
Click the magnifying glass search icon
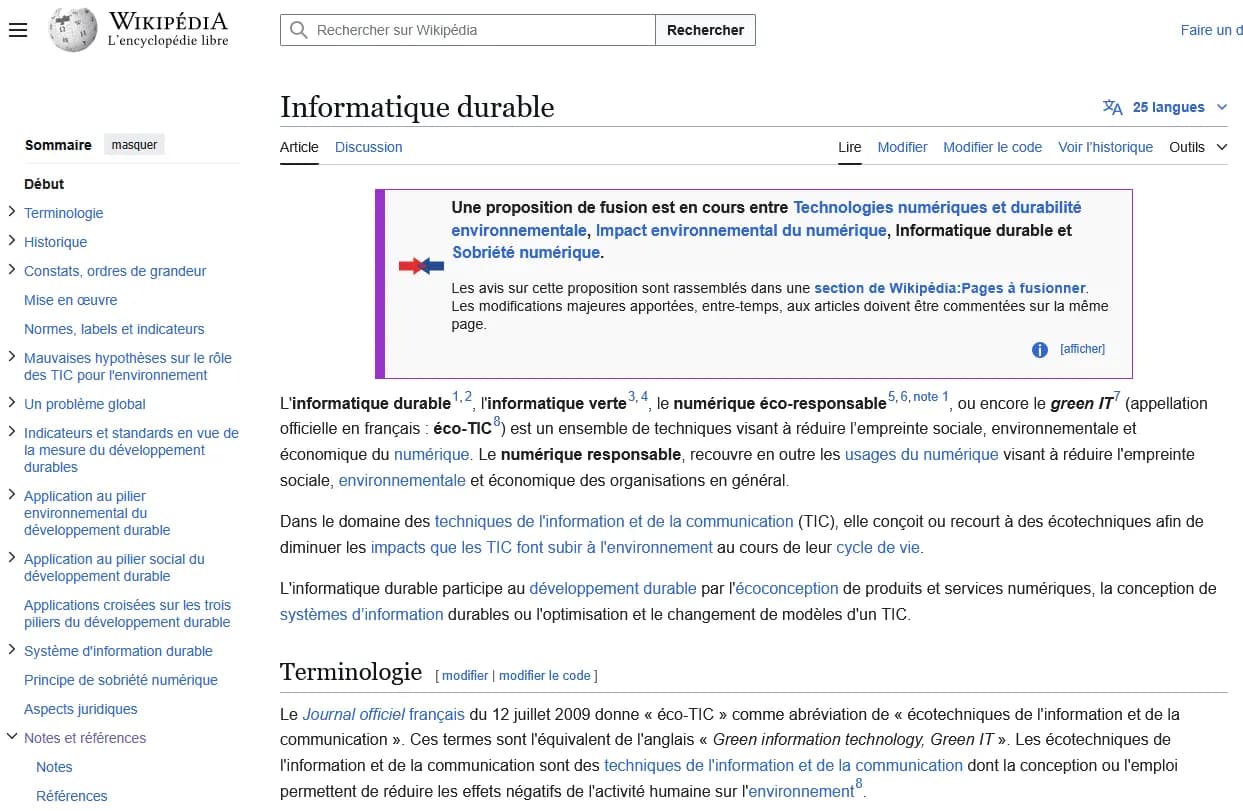[x=298, y=30]
